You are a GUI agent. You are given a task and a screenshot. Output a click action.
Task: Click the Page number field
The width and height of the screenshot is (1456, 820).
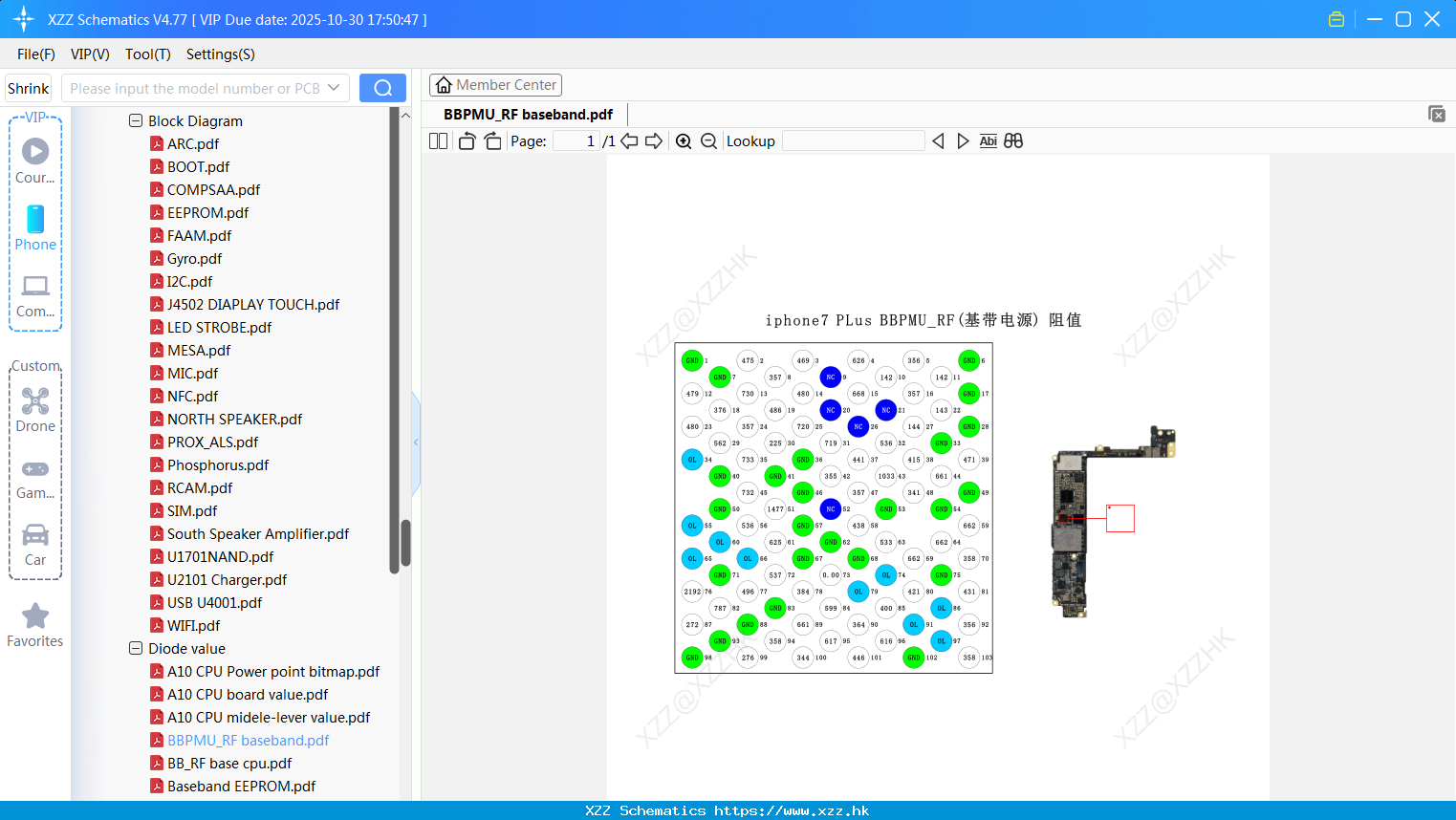(576, 141)
